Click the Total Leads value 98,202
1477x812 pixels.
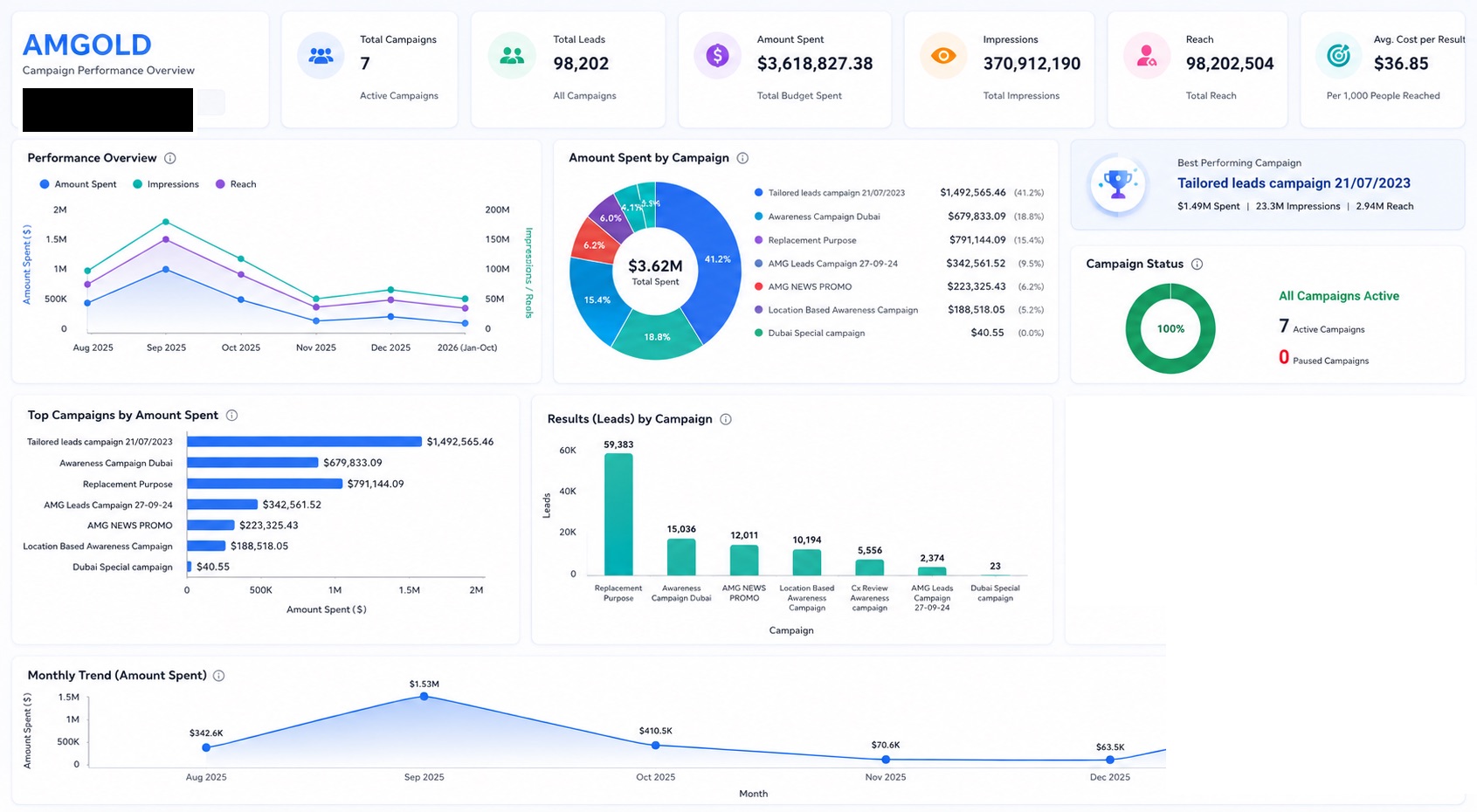coord(581,64)
